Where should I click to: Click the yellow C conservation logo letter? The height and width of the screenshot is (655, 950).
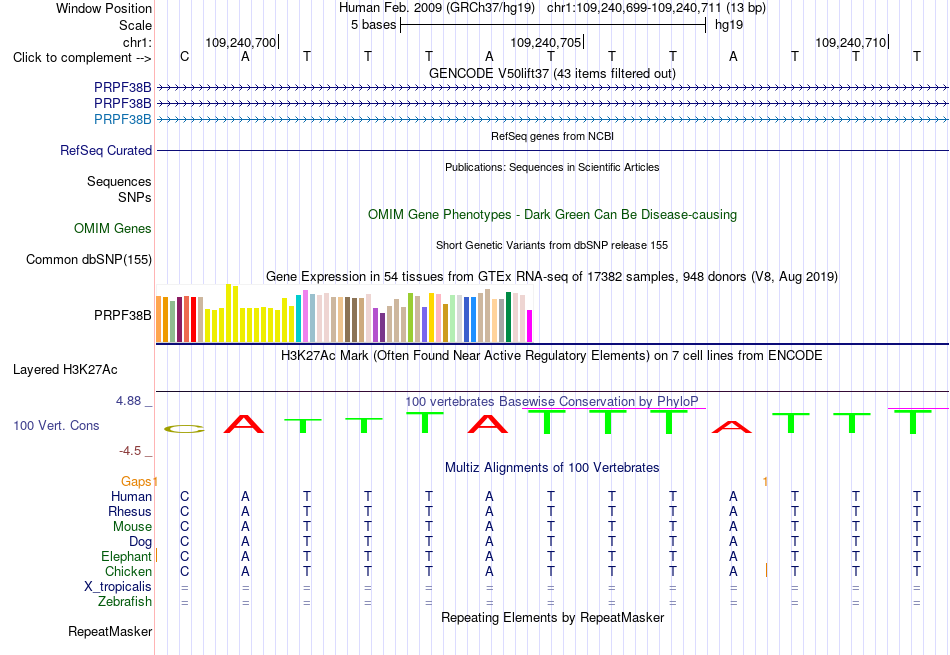tap(184, 429)
